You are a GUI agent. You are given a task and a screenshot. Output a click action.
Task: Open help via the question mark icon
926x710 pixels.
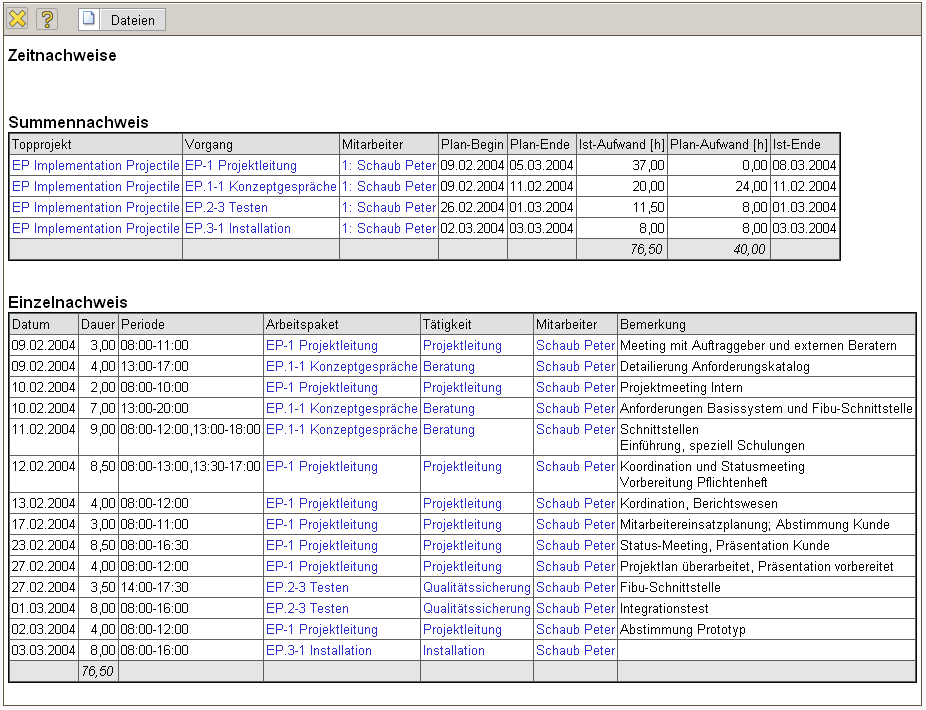pyautogui.click(x=47, y=19)
